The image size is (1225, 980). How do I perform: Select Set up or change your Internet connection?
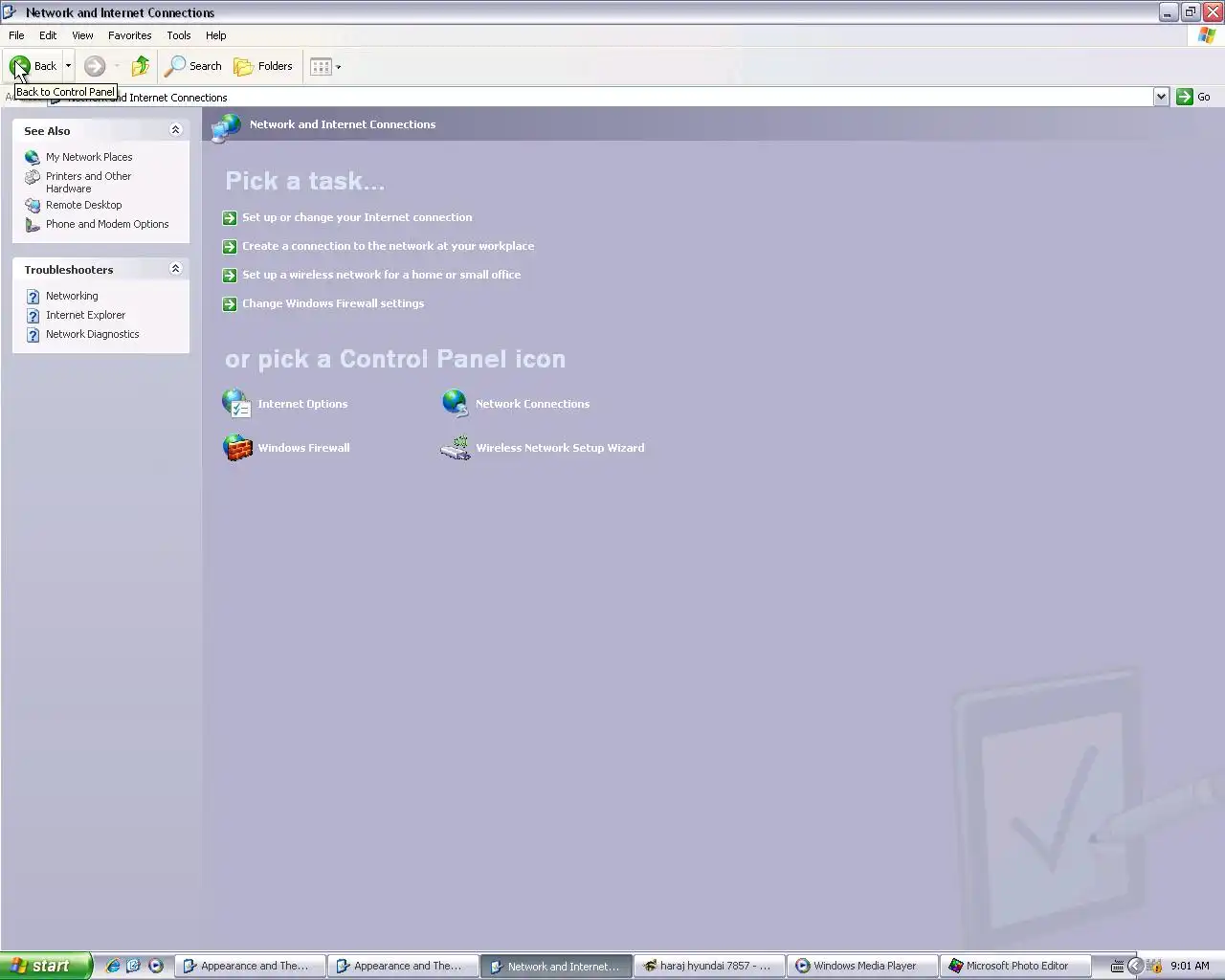click(357, 217)
